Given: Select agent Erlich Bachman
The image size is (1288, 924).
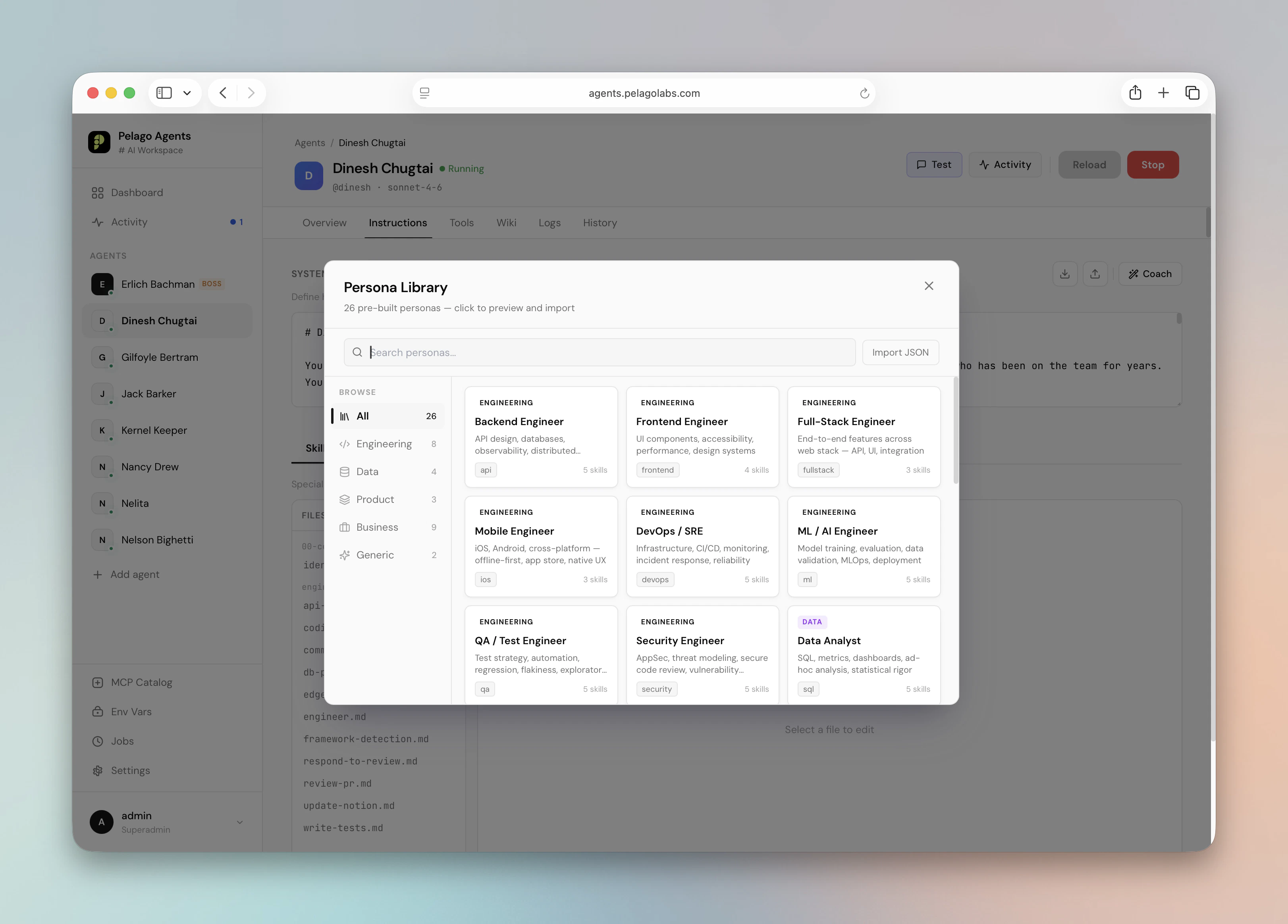Looking at the screenshot, I should 168,284.
